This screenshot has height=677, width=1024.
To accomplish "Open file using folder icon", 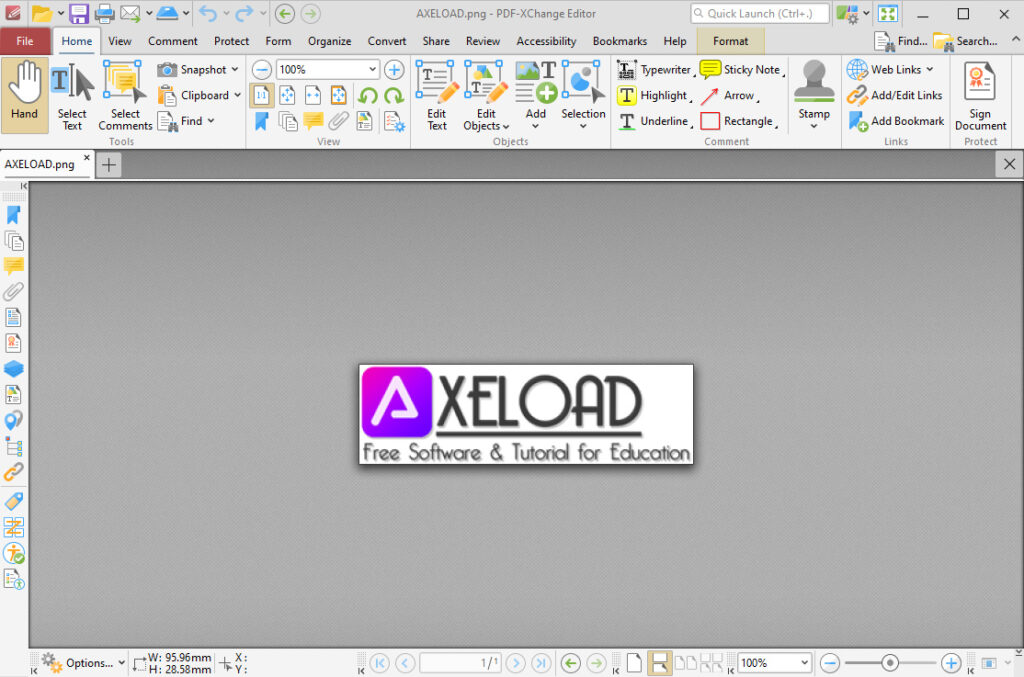I will (42, 13).
